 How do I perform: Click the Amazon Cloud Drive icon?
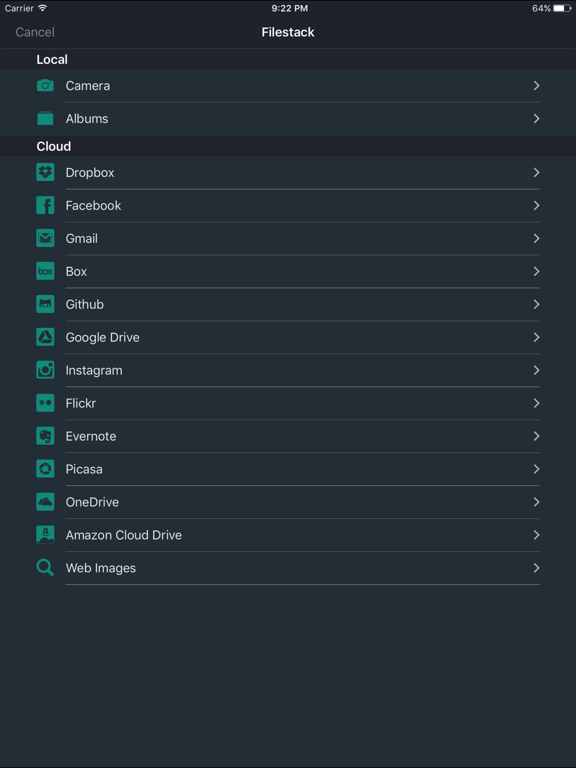(45, 534)
